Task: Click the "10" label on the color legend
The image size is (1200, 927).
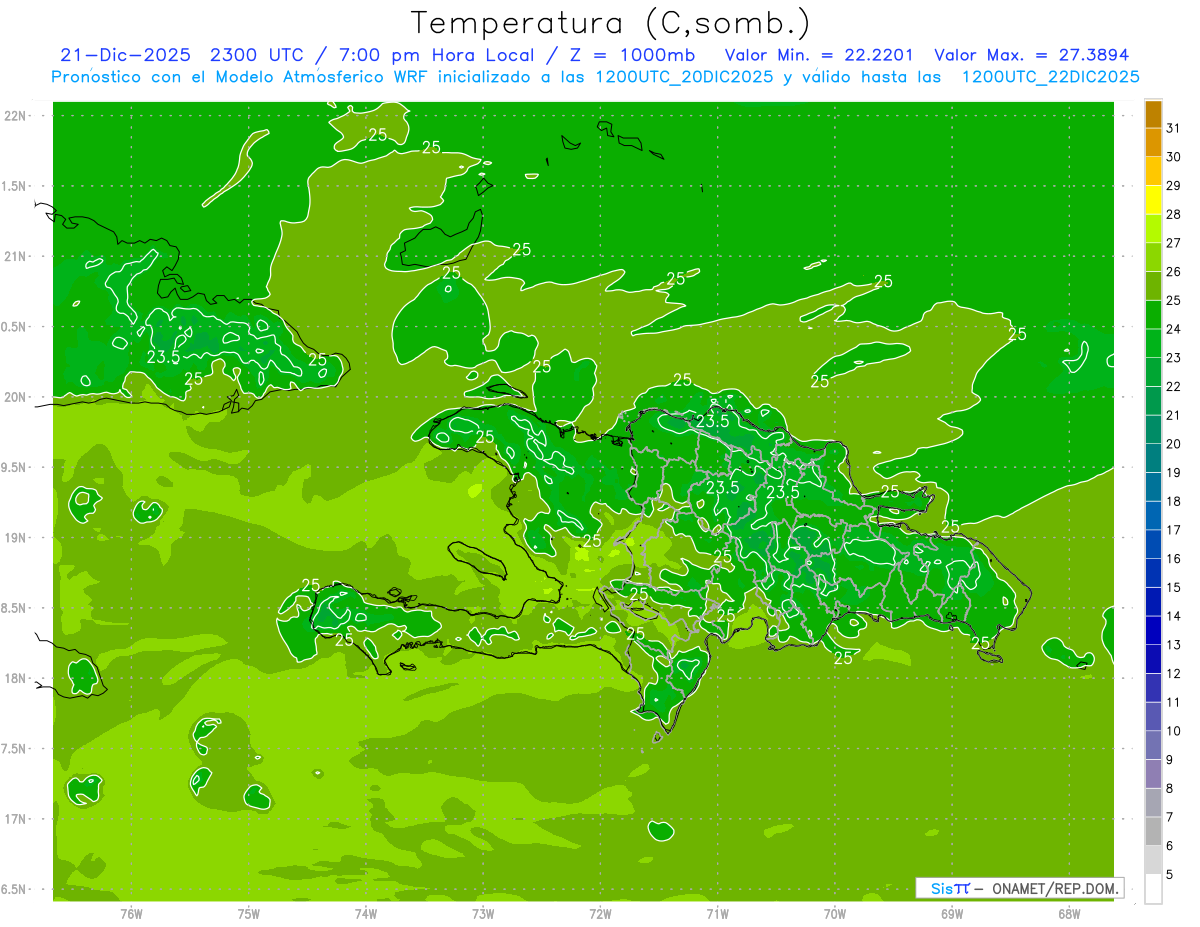Action: coord(1173,731)
